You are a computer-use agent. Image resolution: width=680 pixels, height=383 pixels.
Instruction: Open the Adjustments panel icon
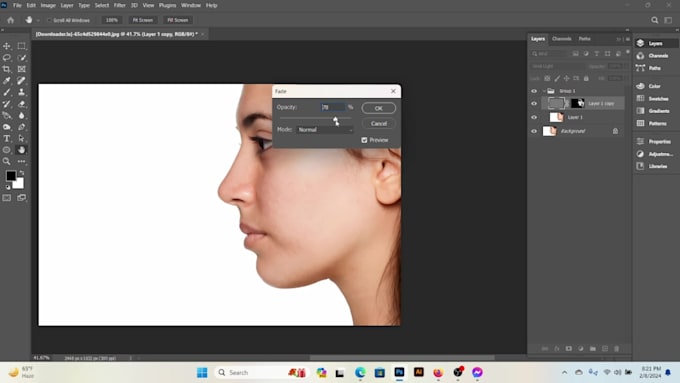point(640,154)
